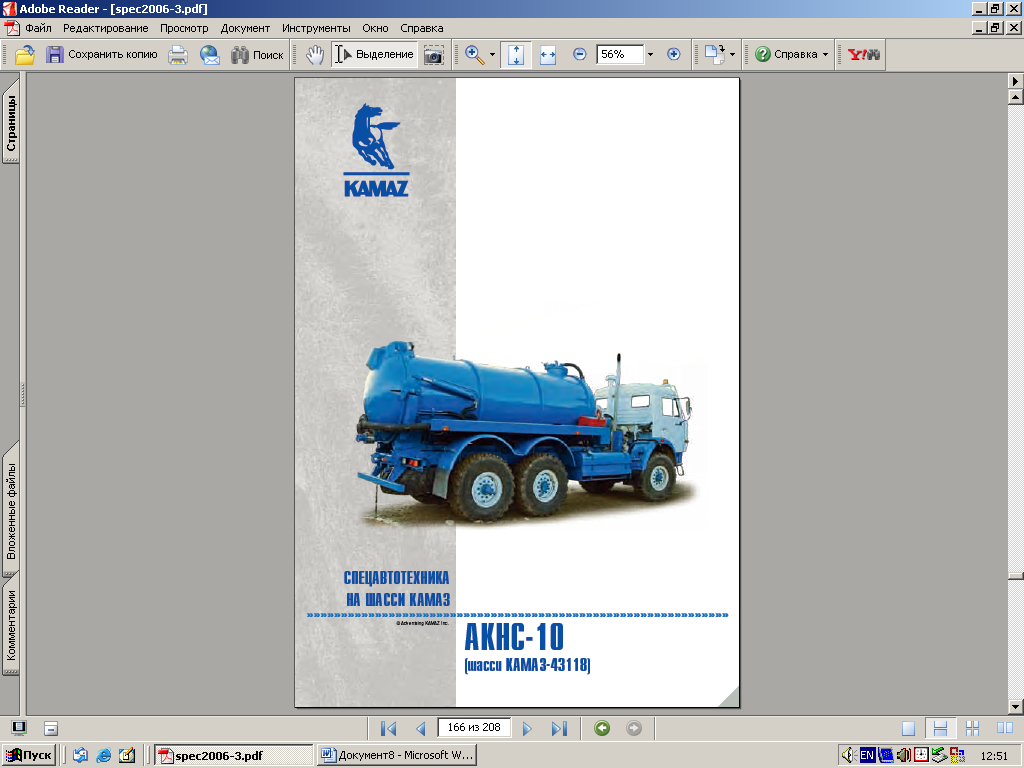This screenshot has height=768, width=1024.
Task: Open the Редактирование menu
Action: 105,28
